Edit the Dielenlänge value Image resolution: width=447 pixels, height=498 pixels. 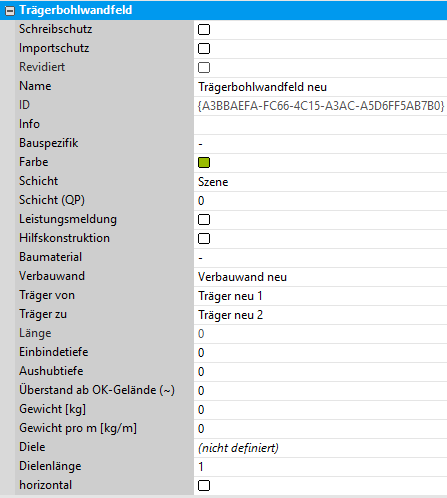point(320,467)
